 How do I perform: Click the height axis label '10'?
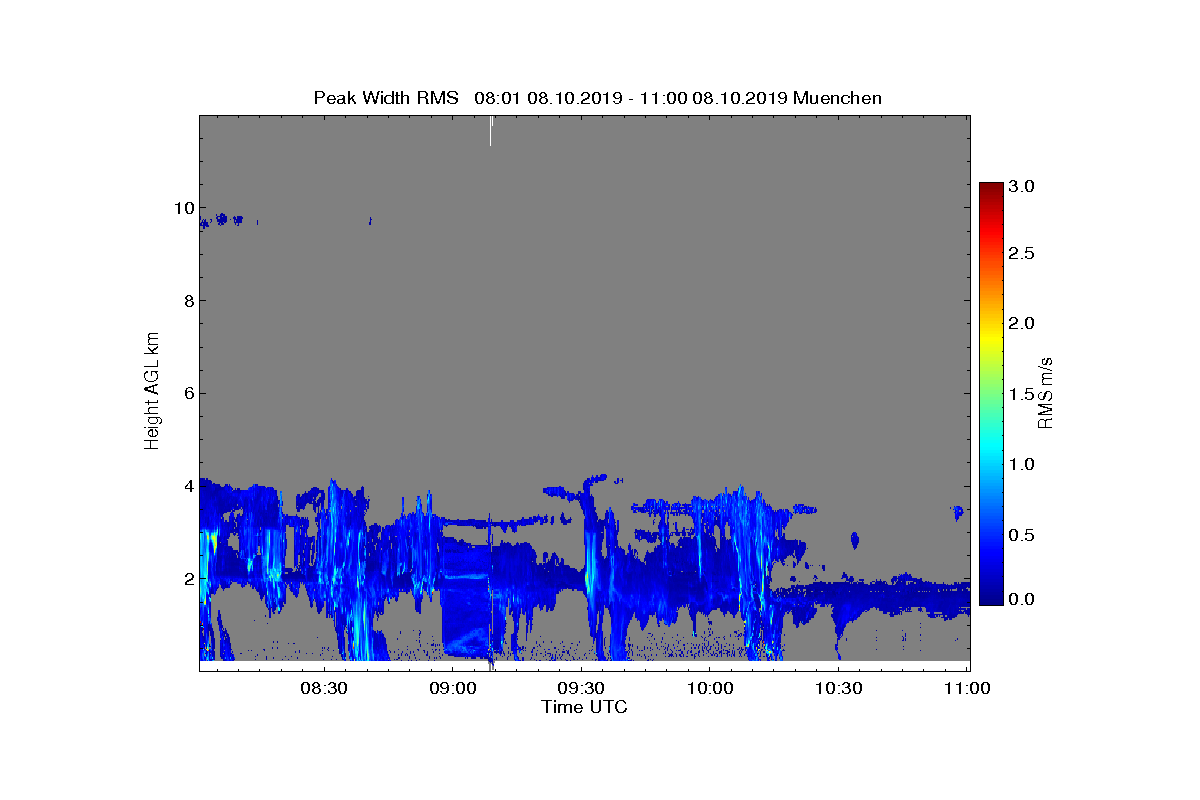coord(182,208)
